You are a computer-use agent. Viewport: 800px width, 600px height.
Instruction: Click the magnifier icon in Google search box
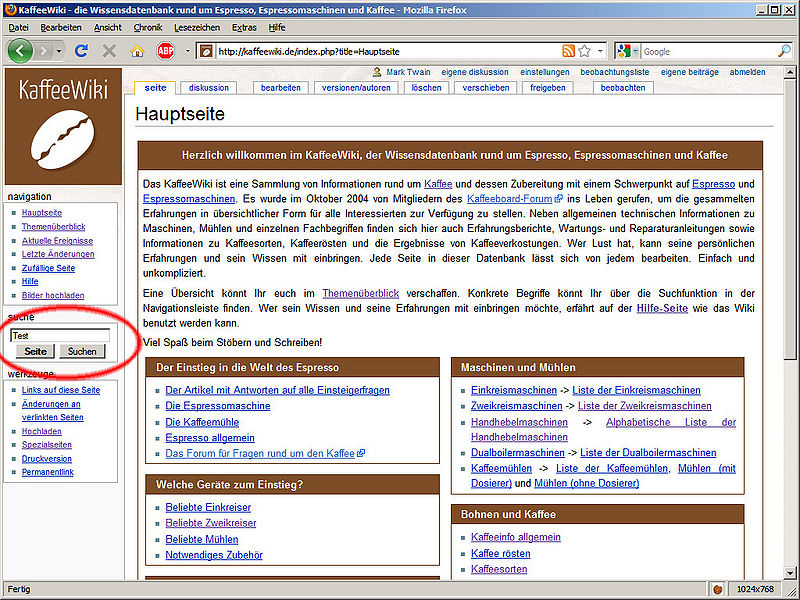784,51
